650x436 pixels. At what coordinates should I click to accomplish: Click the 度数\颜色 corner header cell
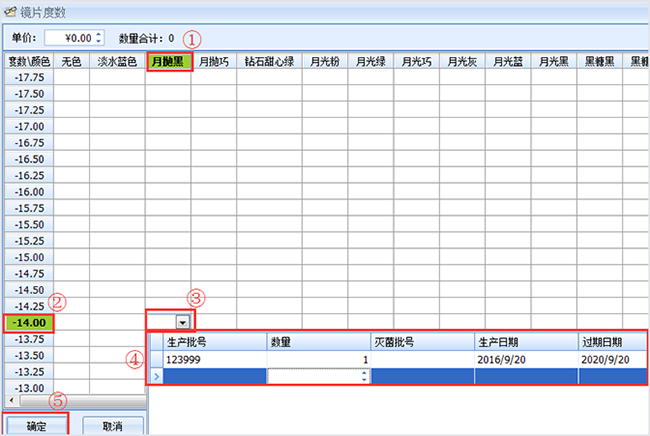29,62
